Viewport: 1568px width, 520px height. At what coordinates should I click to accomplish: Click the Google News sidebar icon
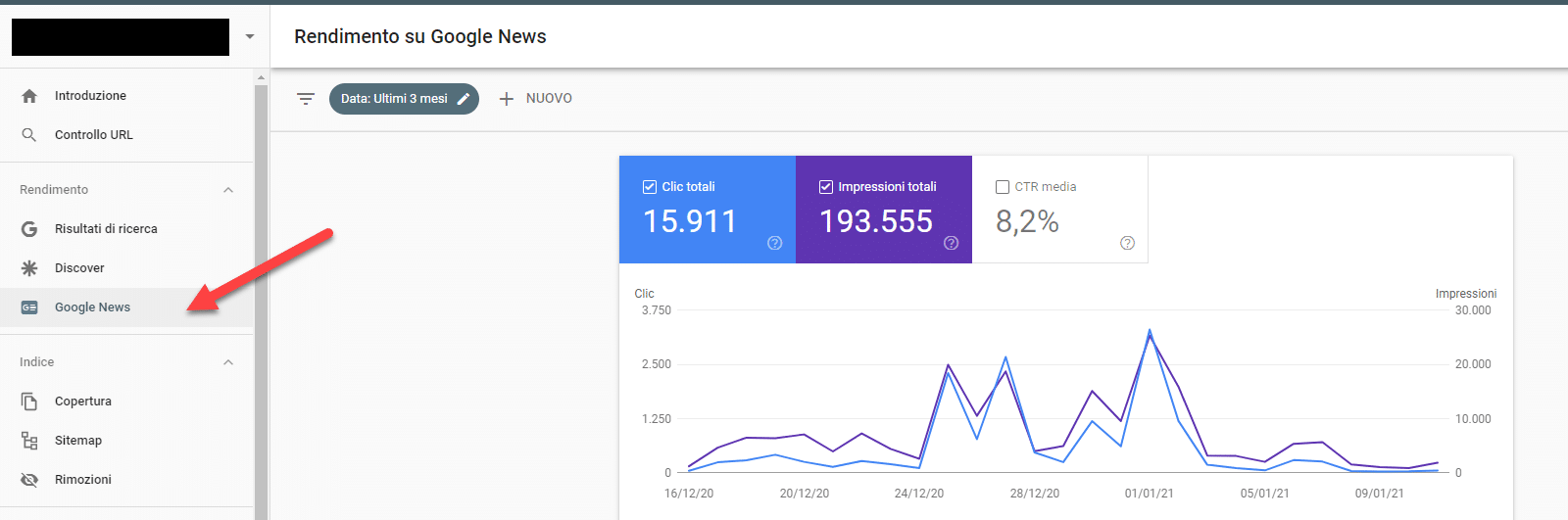pos(29,307)
